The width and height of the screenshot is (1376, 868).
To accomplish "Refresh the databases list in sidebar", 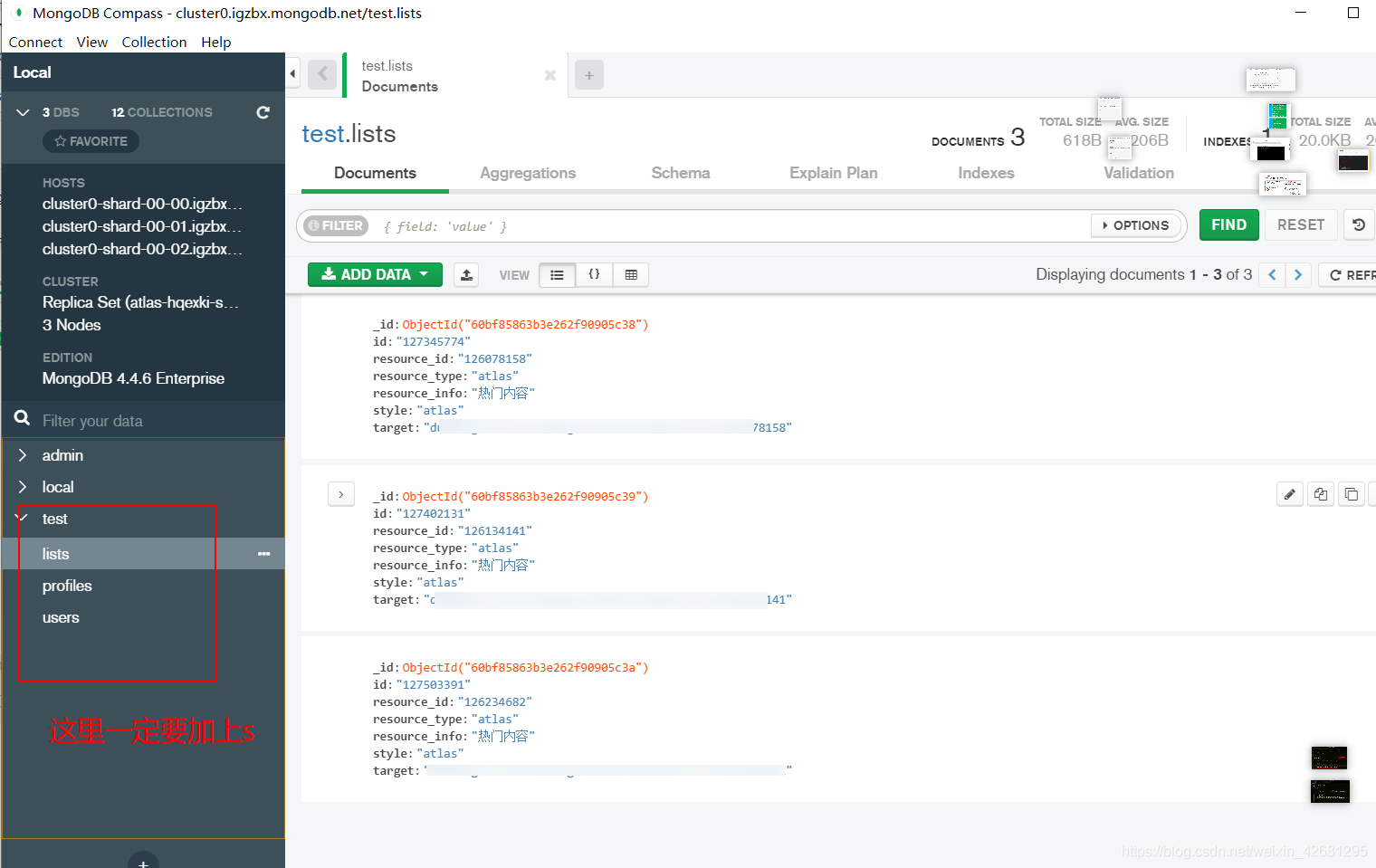I will point(263,112).
